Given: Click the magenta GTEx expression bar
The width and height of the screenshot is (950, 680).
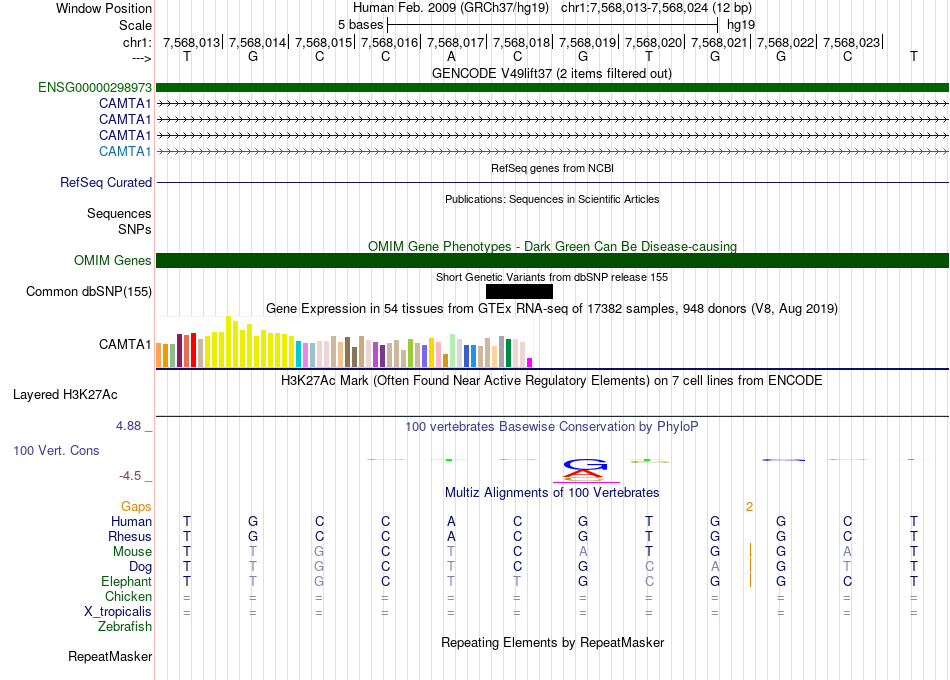Looking at the screenshot, I should (530, 362).
